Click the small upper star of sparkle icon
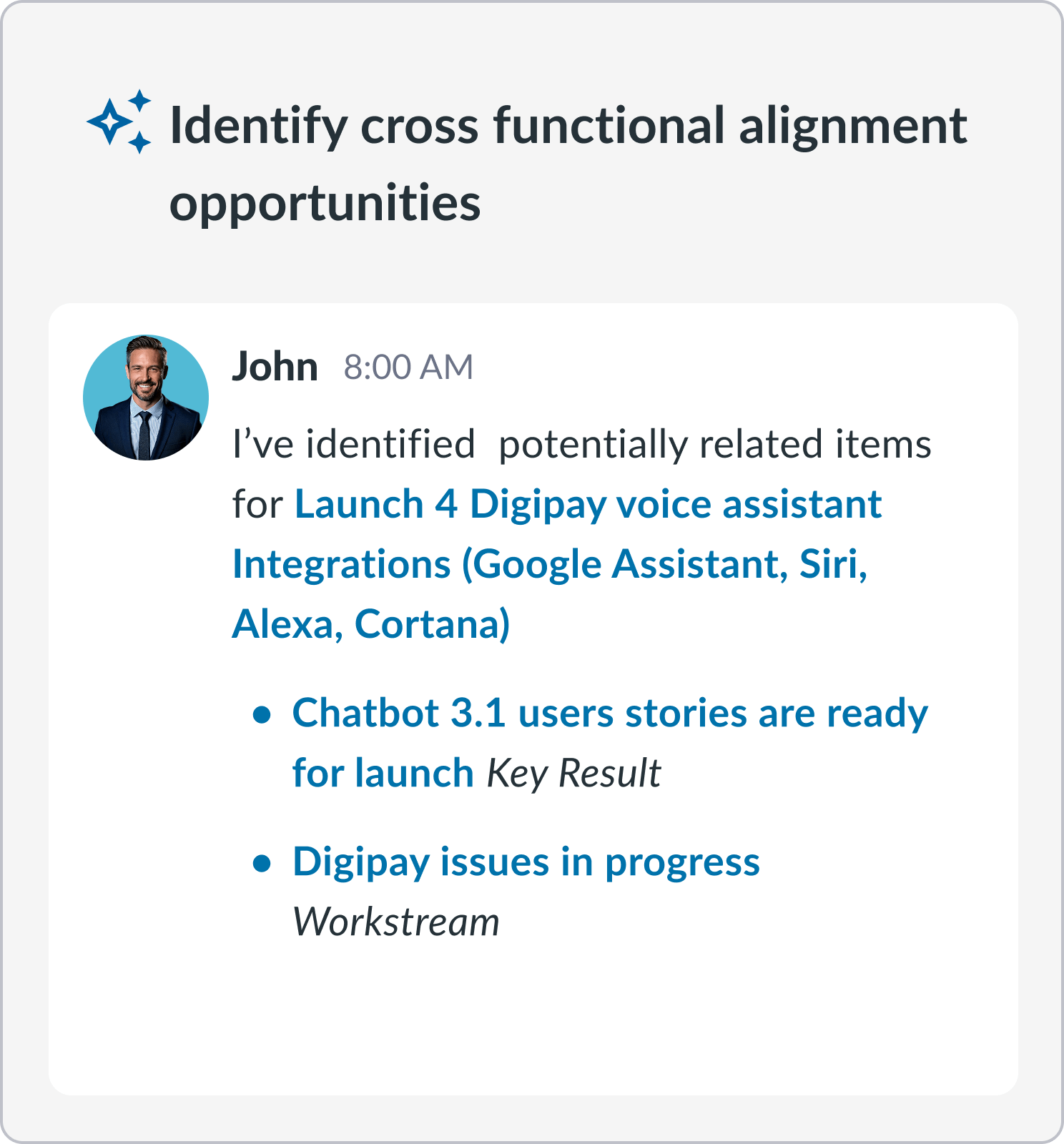 click(x=140, y=99)
